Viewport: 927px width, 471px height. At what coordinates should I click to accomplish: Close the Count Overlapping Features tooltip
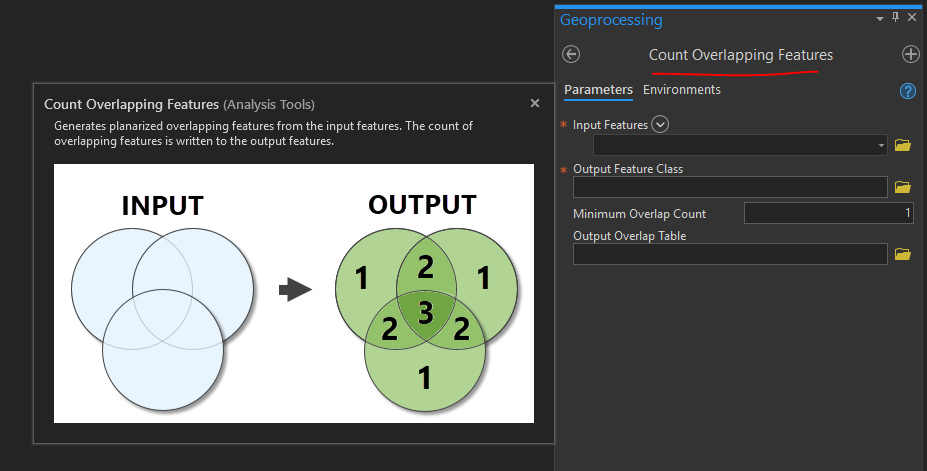pos(535,103)
